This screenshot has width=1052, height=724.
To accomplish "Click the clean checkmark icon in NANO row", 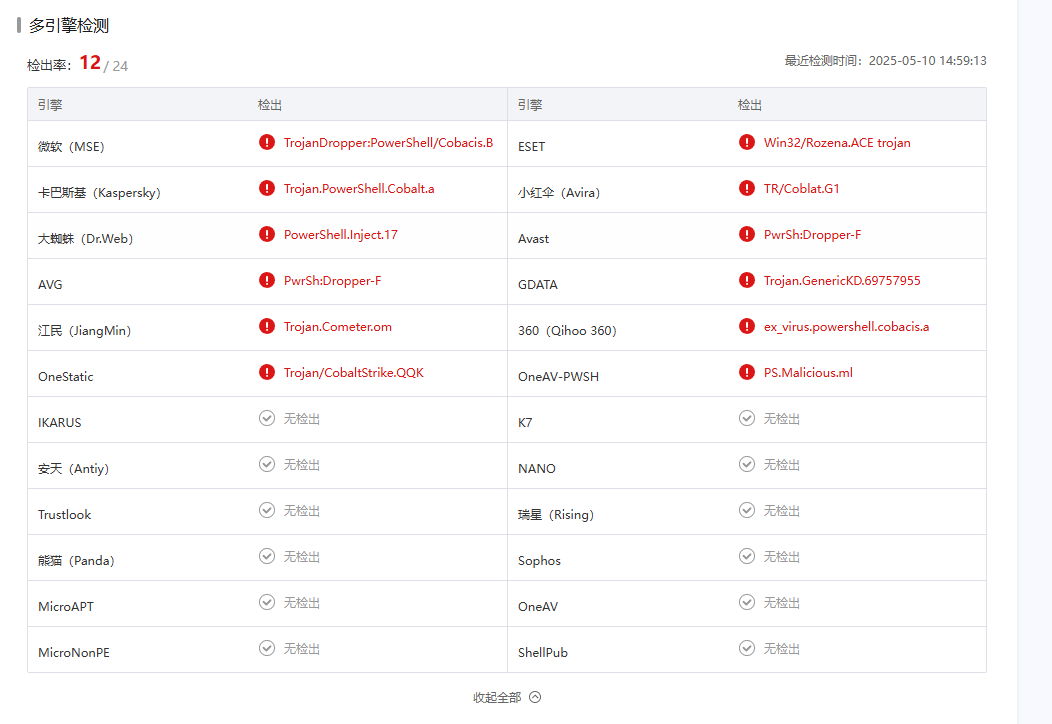I will tap(747, 464).
